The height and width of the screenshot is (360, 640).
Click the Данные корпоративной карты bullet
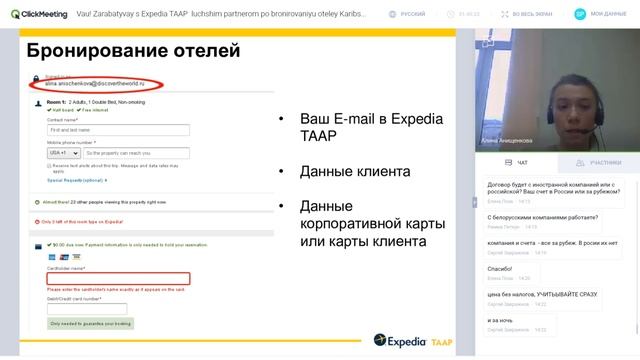[373, 224]
